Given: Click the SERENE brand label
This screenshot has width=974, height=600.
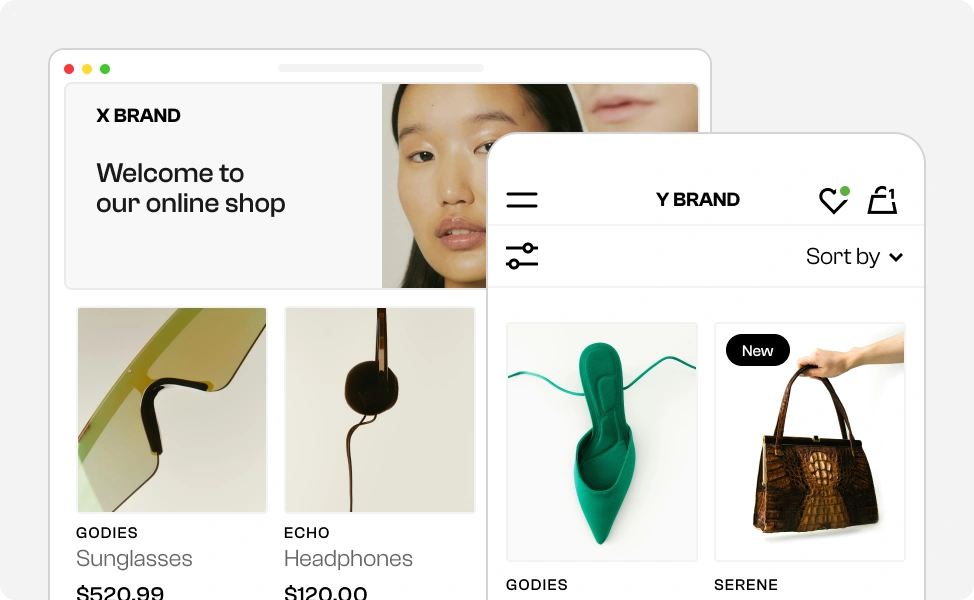Looking at the screenshot, I should coord(745,584).
